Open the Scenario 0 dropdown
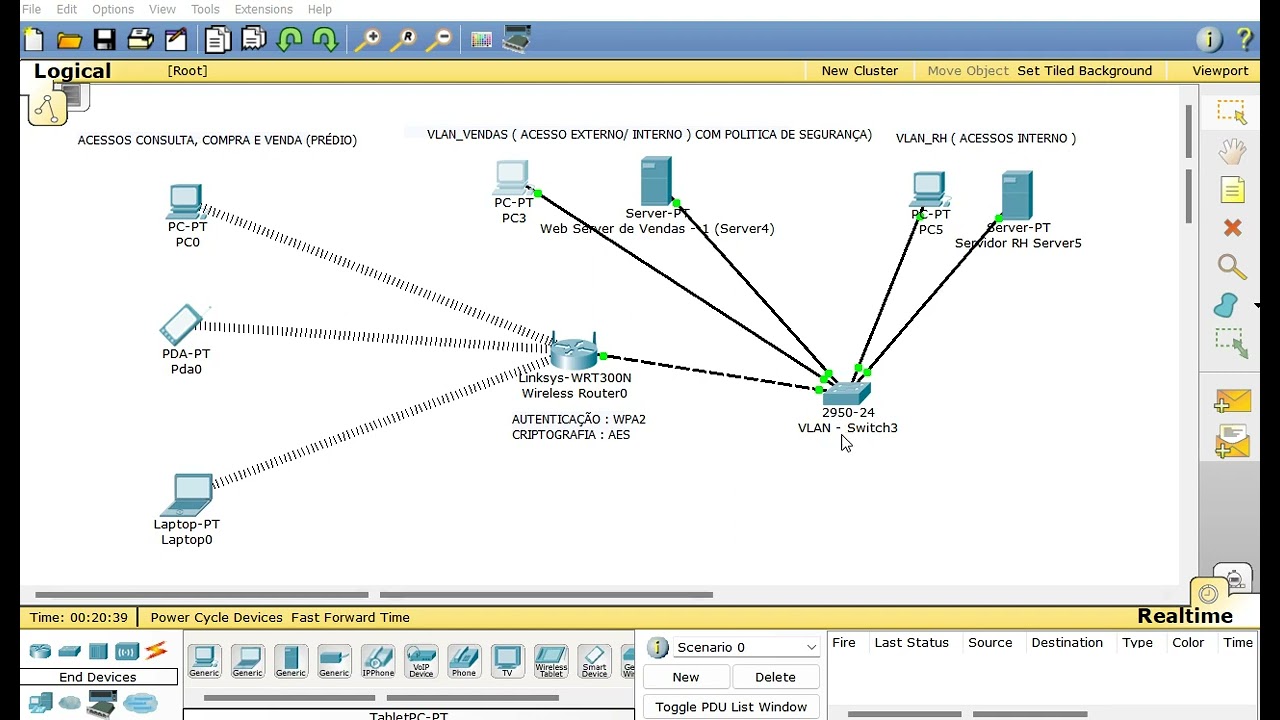The width and height of the screenshot is (1280, 720). (746, 647)
